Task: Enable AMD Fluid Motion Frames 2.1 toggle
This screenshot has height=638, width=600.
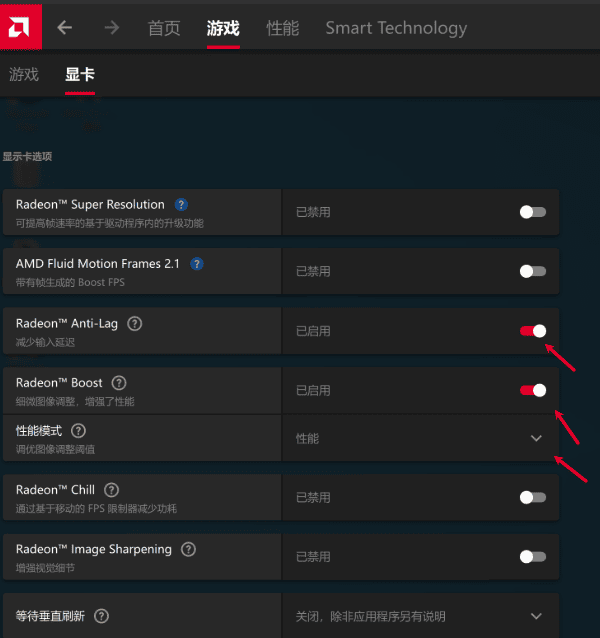Action: [x=532, y=271]
